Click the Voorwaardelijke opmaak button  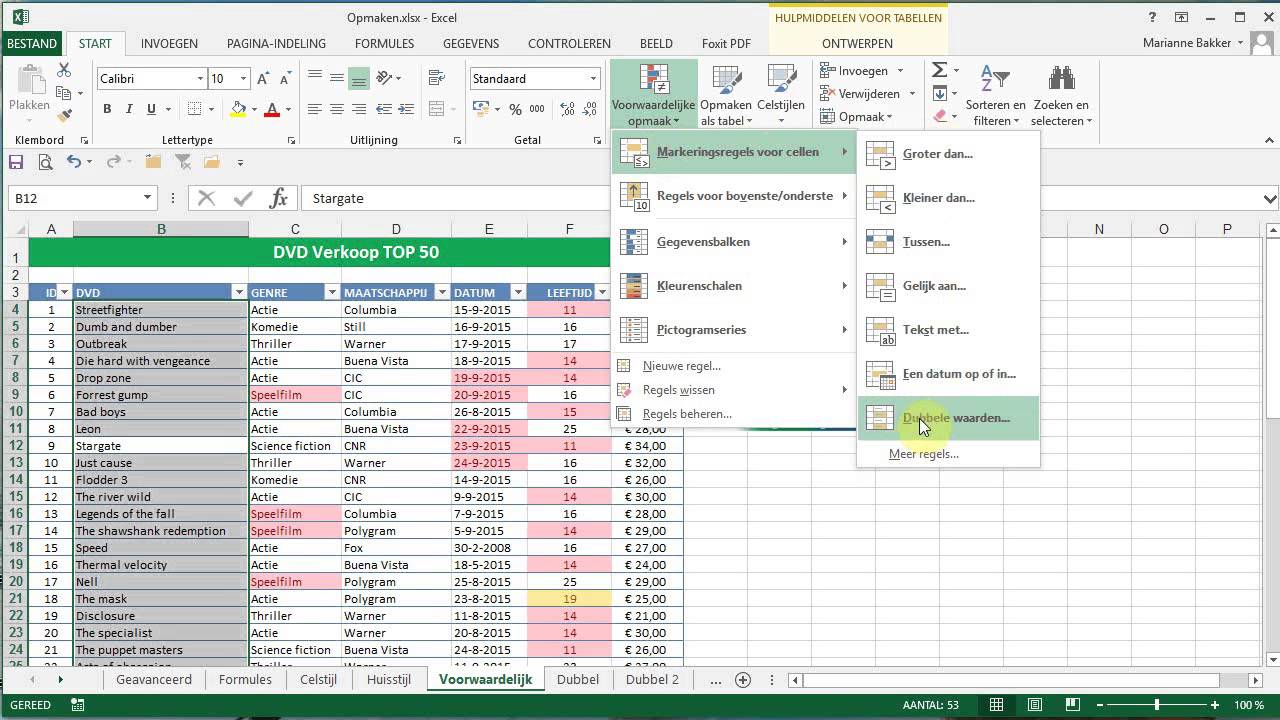coord(654,95)
